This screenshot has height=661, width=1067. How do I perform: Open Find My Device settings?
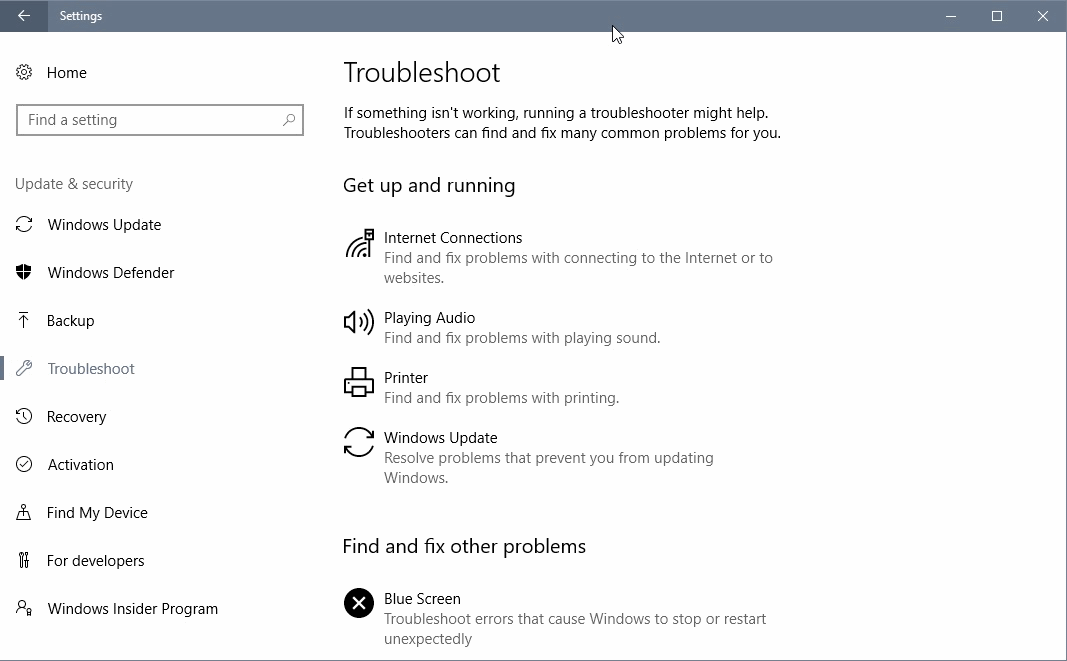(97, 513)
